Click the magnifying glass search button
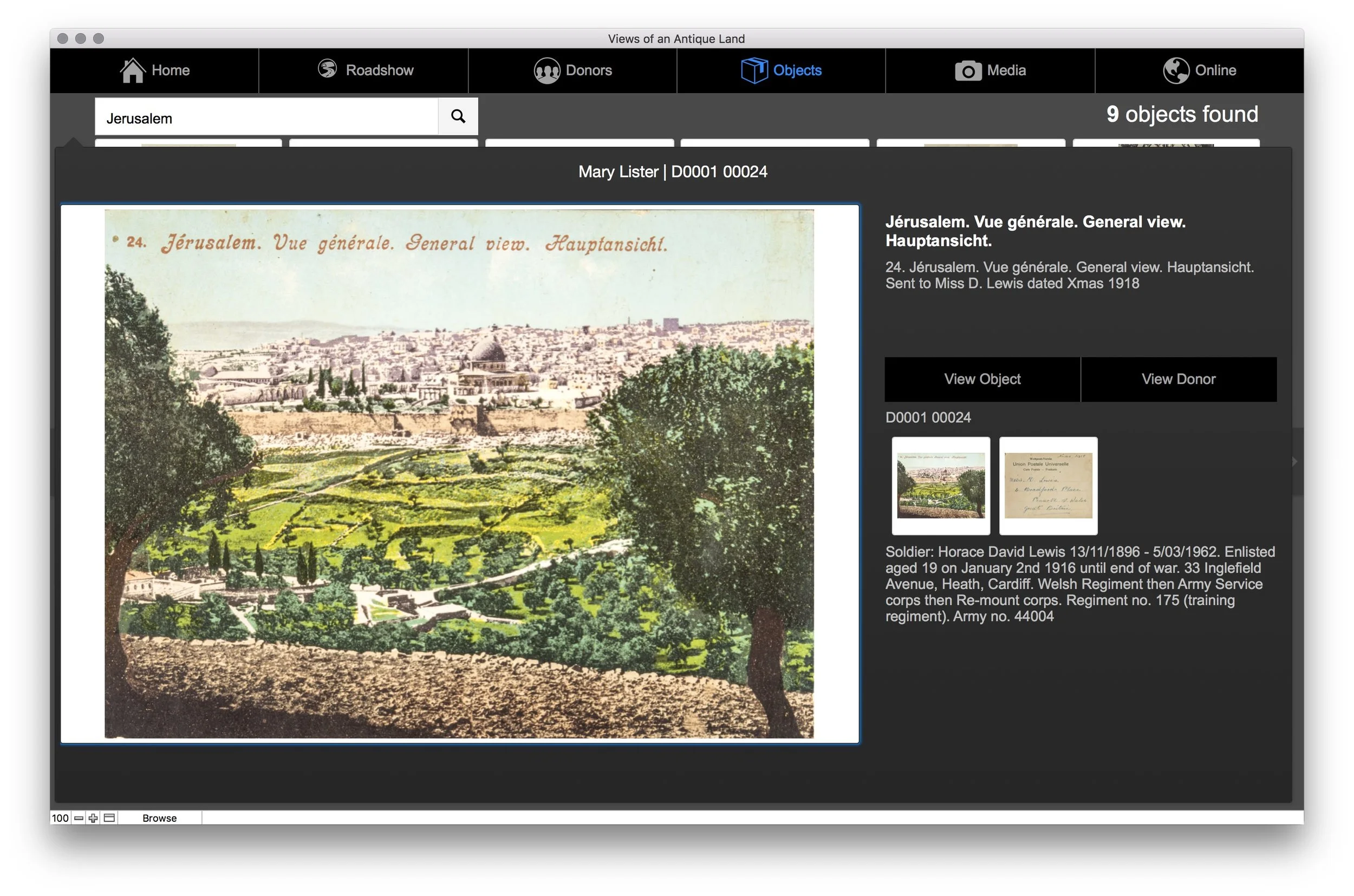1354x896 pixels. pyautogui.click(x=458, y=116)
